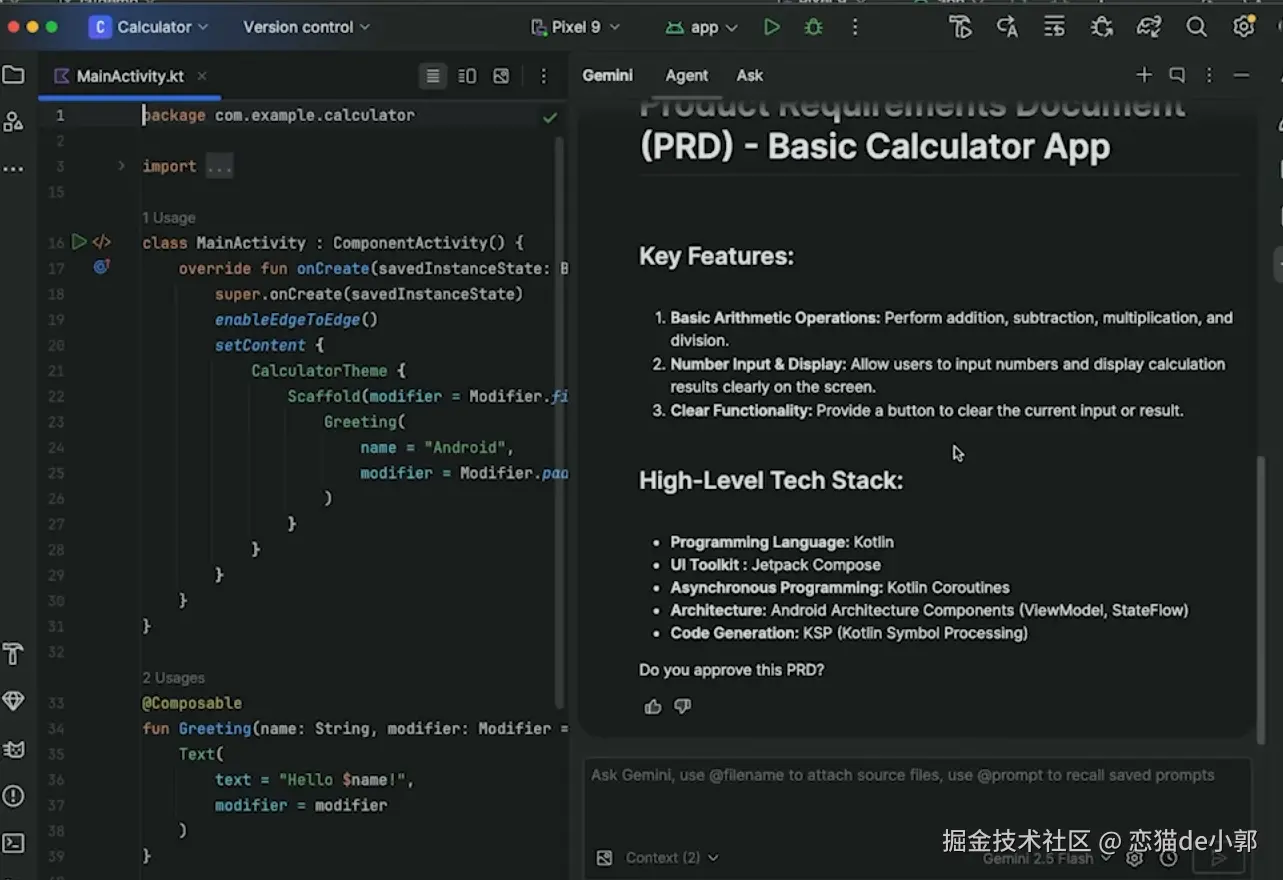Screen dimensions: 1283x880
Task: Start debugging with the bug icon
Action: [x=814, y=27]
